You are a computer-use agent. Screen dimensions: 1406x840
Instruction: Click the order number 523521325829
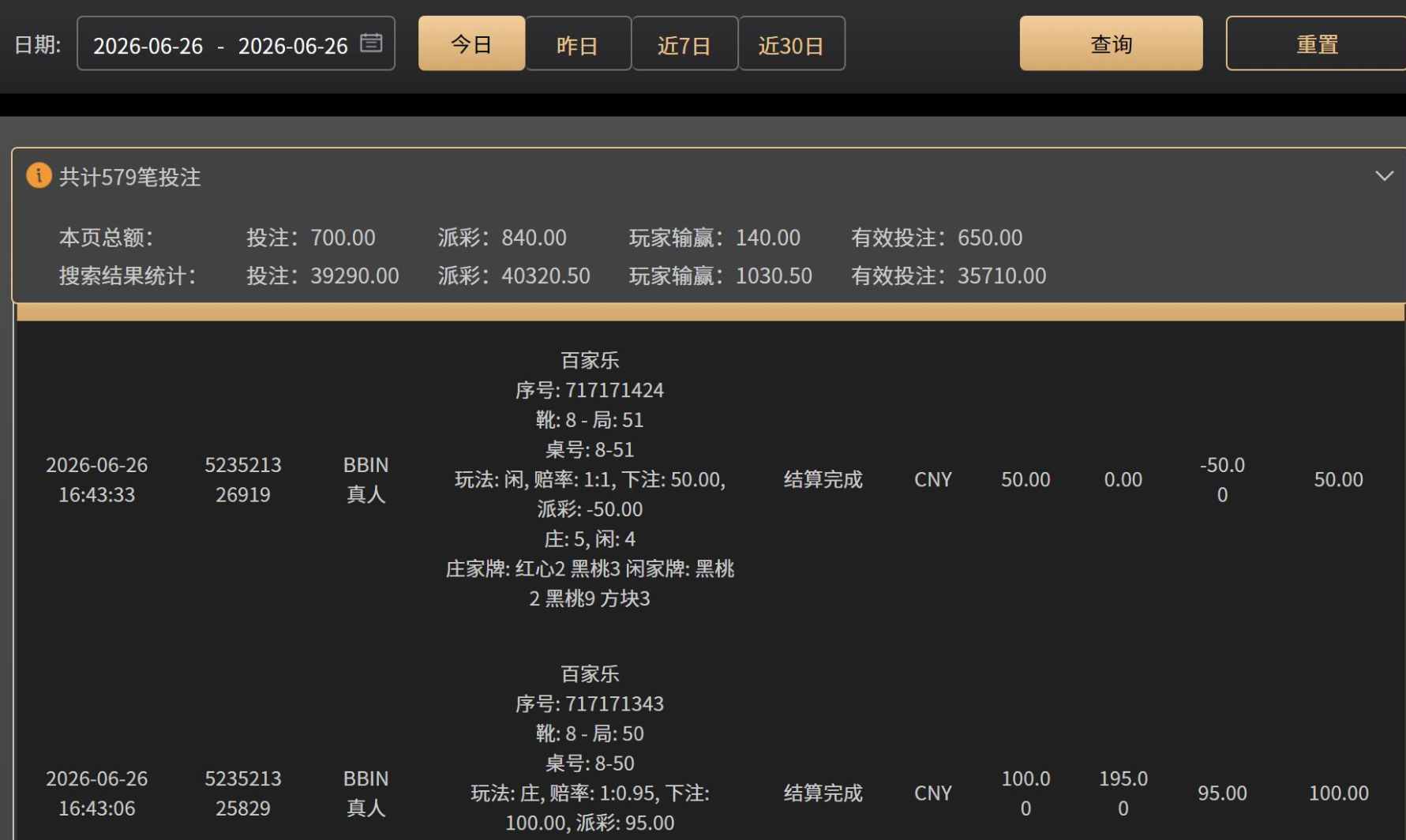tap(243, 793)
